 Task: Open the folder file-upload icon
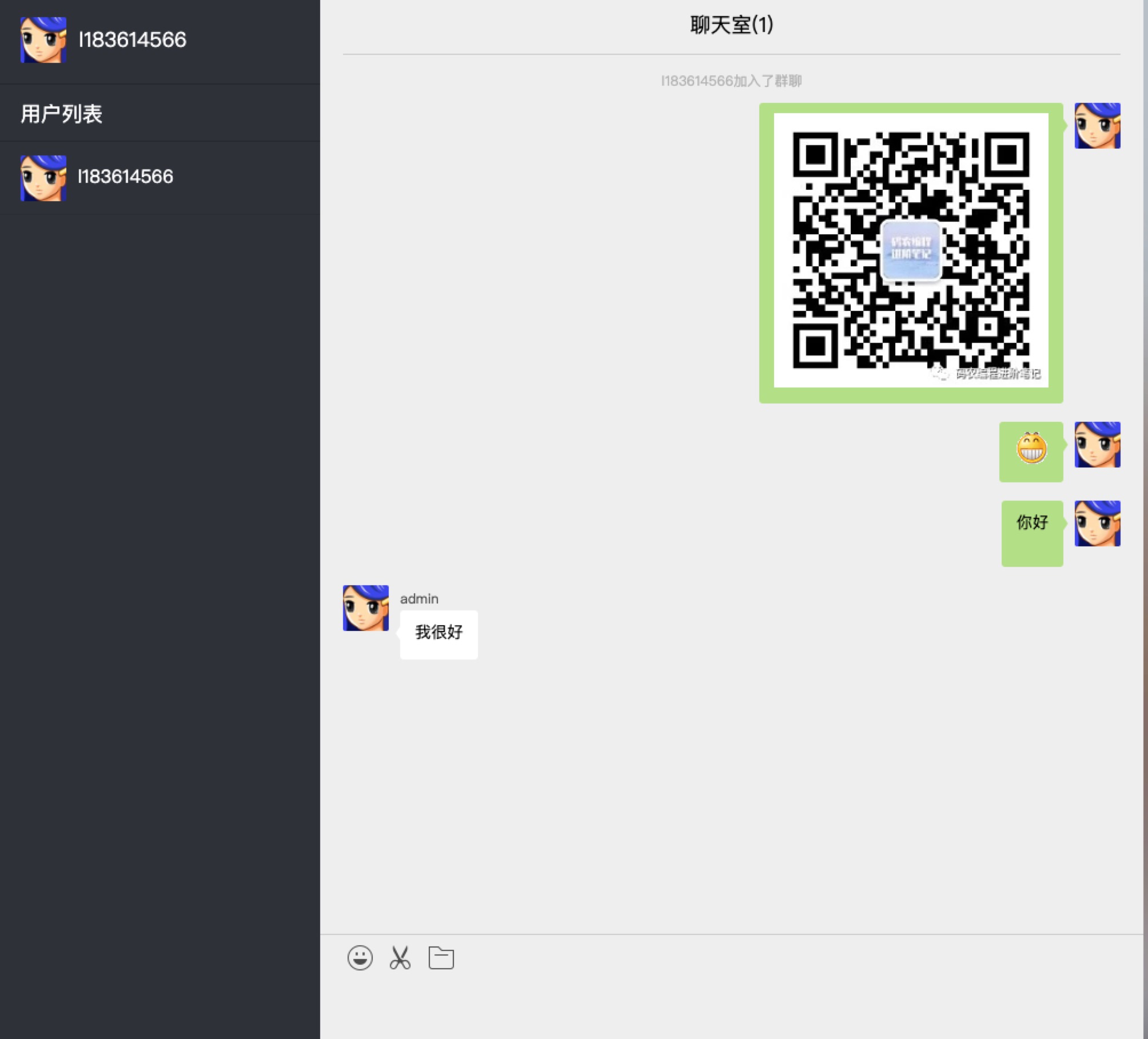click(x=441, y=958)
